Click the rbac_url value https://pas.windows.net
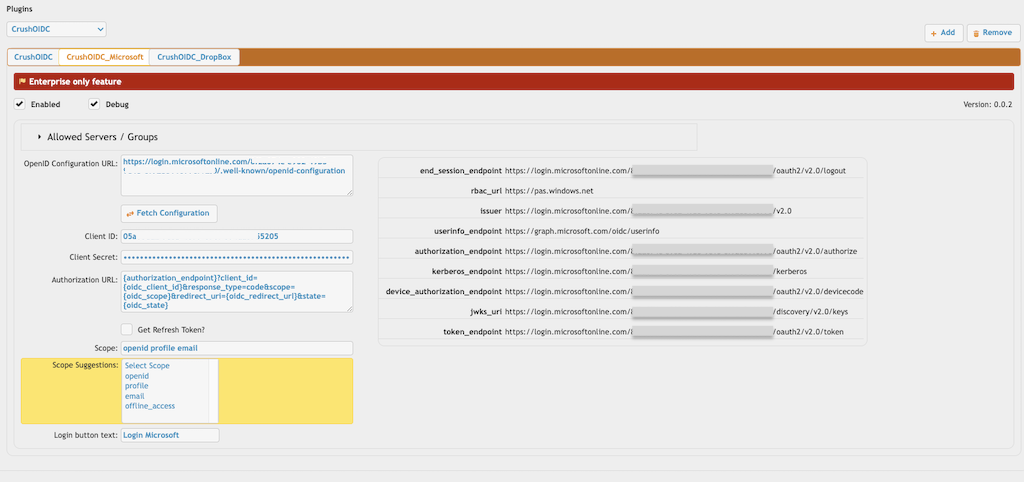The width and height of the screenshot is (1024, 482). pos(549,191)
